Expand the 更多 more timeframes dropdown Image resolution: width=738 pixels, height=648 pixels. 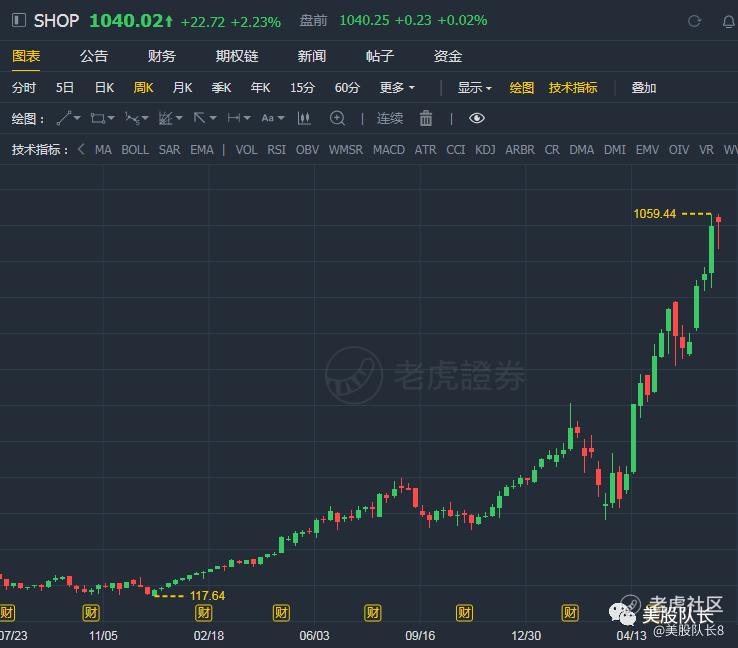point(397,88)
